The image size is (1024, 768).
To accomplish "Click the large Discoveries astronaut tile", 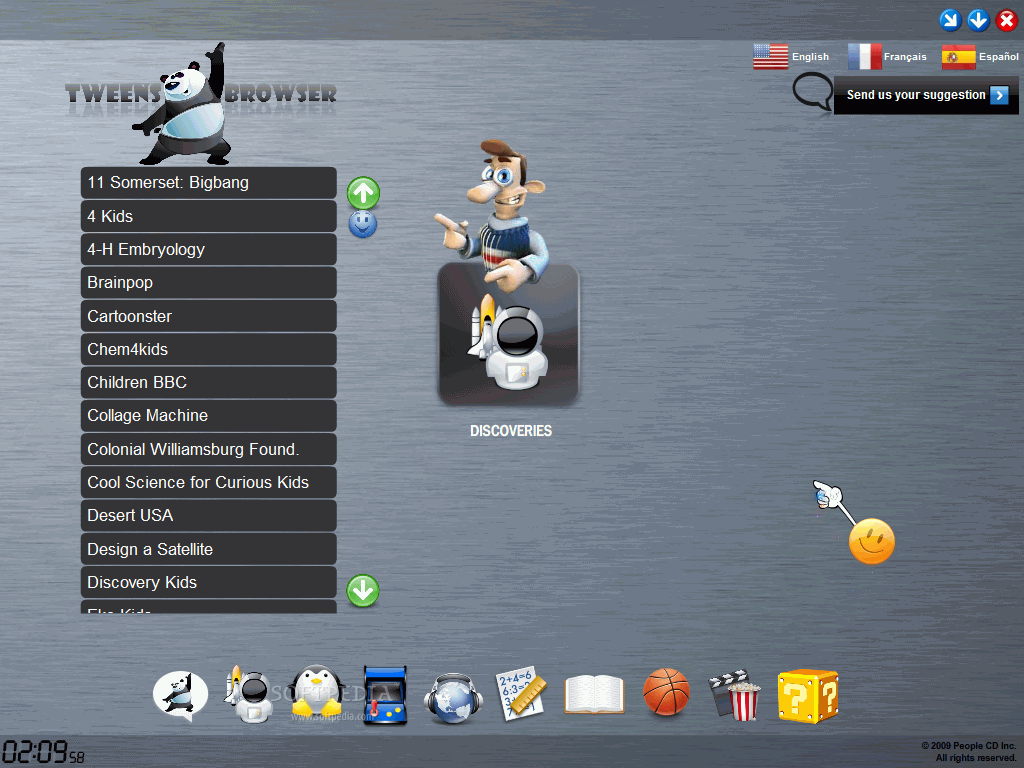I will [508, 334].
